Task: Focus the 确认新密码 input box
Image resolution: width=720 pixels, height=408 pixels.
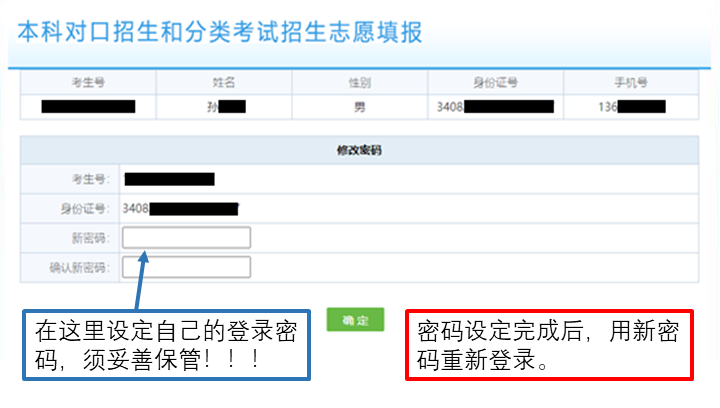Action: click(186, 267)
